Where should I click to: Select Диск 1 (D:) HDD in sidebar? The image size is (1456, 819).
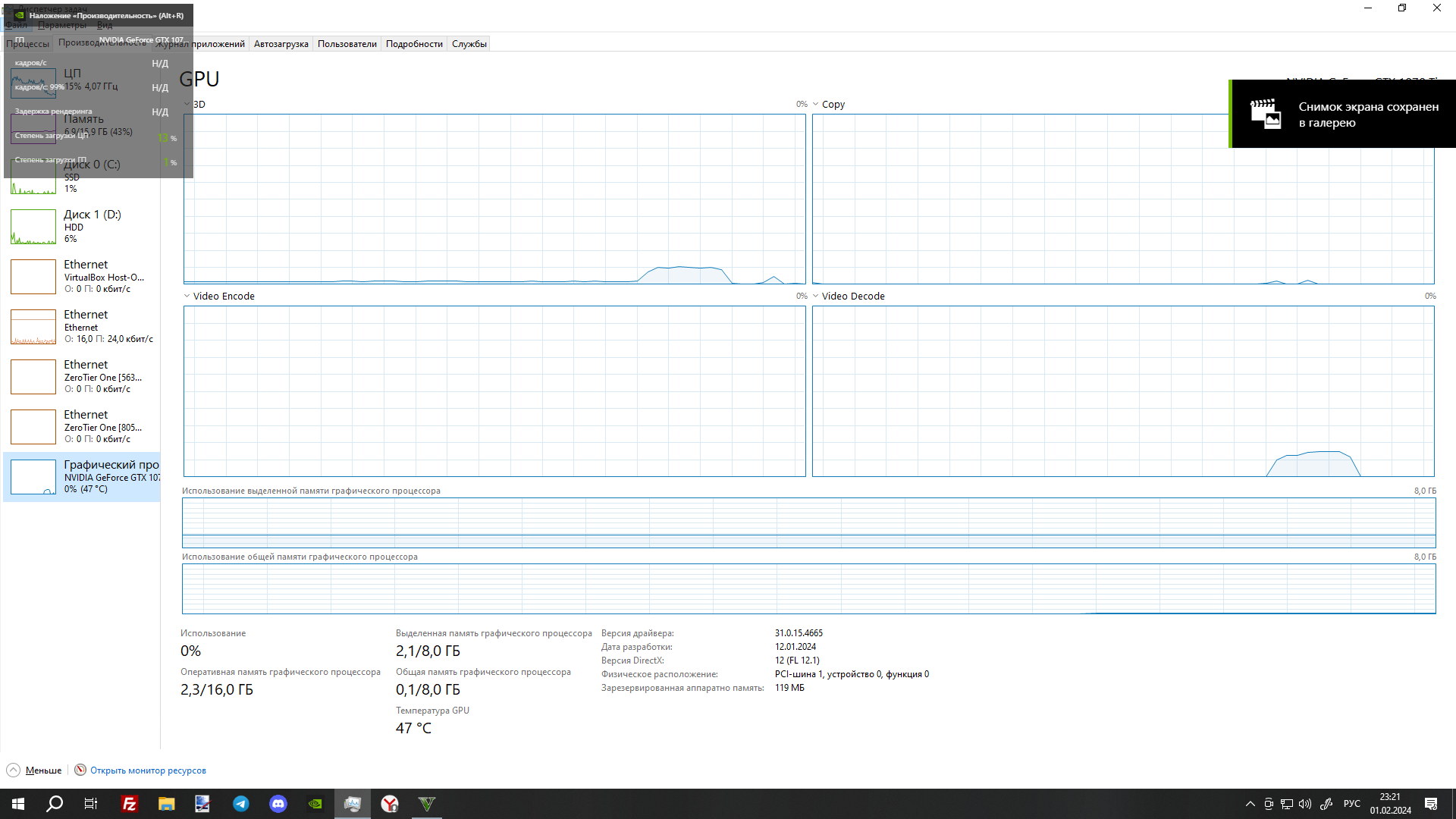82,226
